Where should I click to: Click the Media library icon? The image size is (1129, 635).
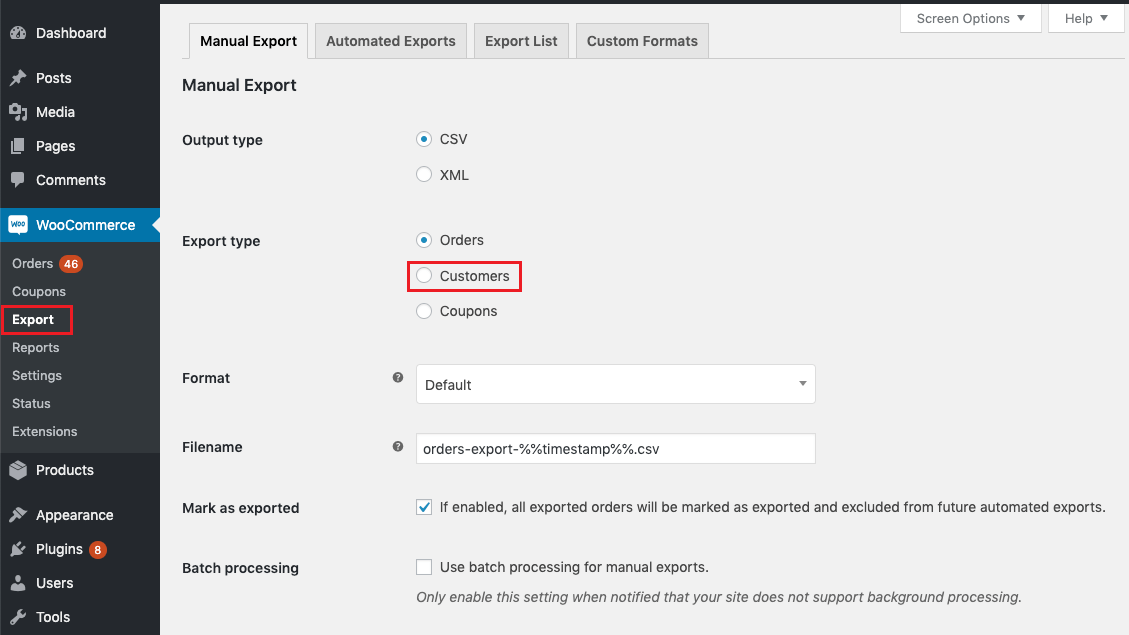coord(18,112)
